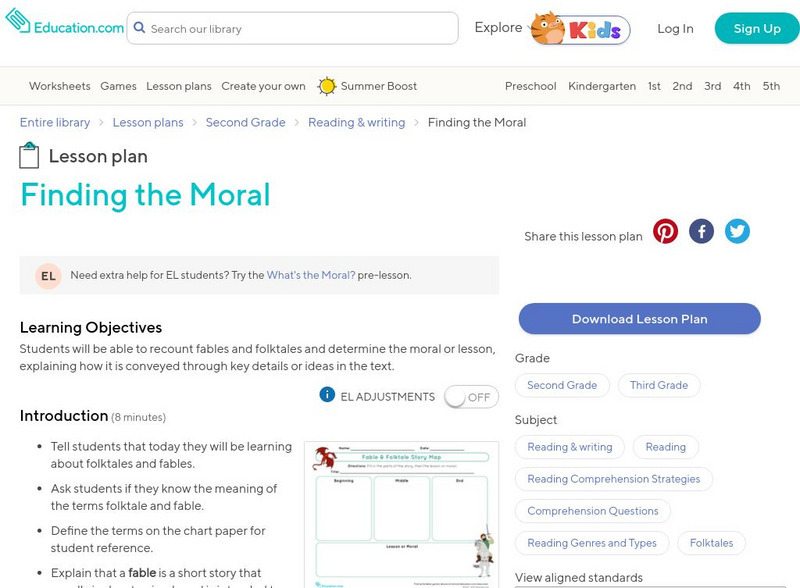This screenshot has height=588, width=800.
Task: Share lesson plan on Twitter
Action: pos(737,232)
